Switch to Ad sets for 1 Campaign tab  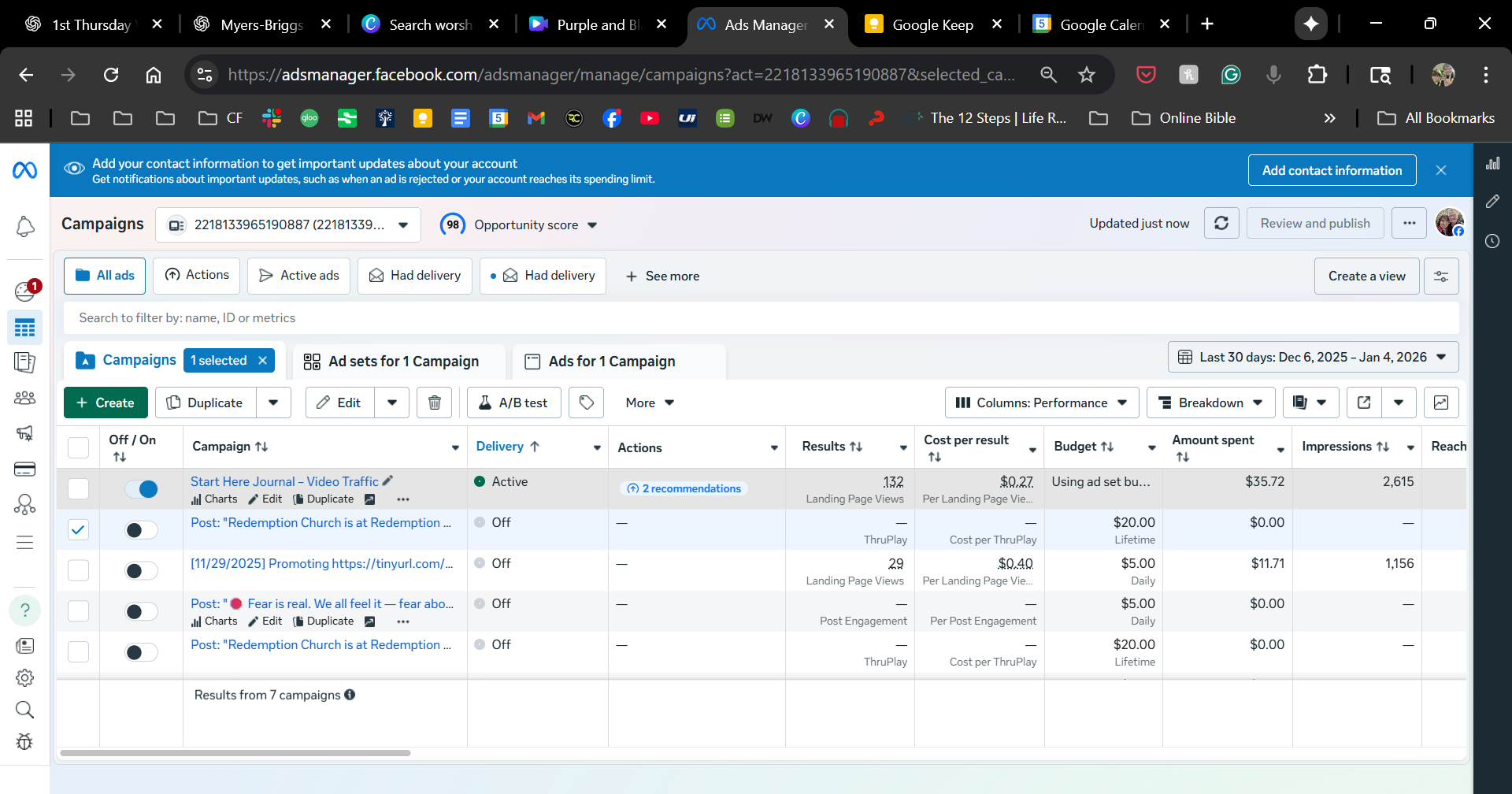(402, 362)
